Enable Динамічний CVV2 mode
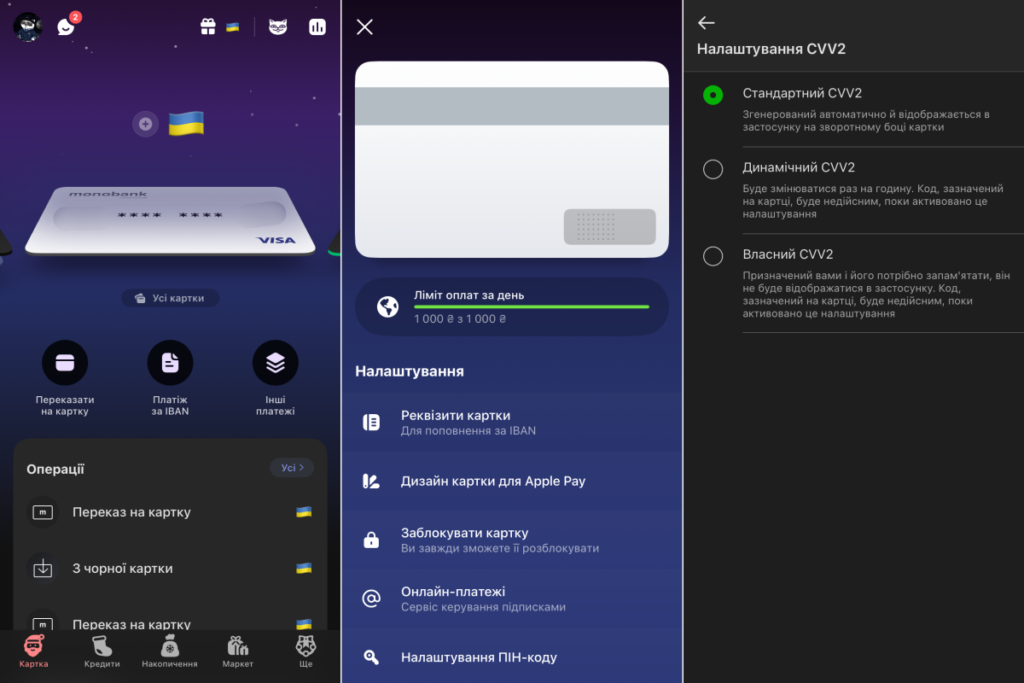1024x683 pixels. [713, 169]
